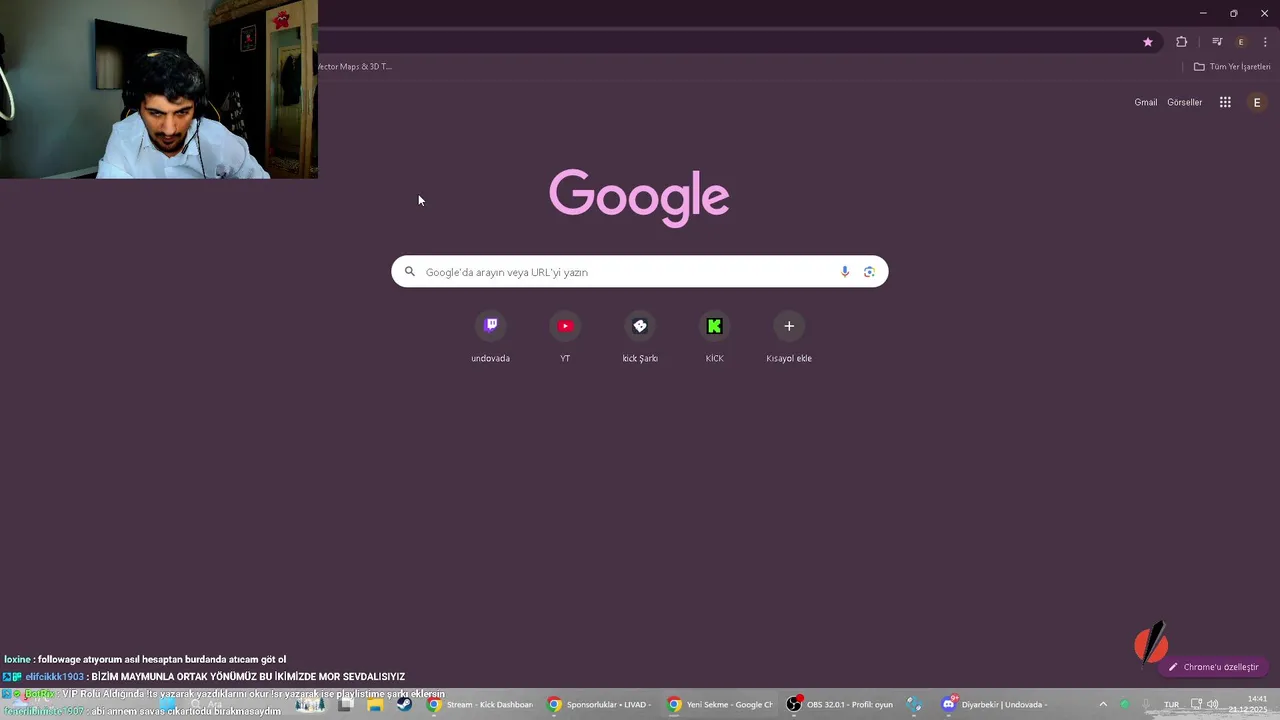
Task: Restore down the Chrome window
Action: point(1234,13)
